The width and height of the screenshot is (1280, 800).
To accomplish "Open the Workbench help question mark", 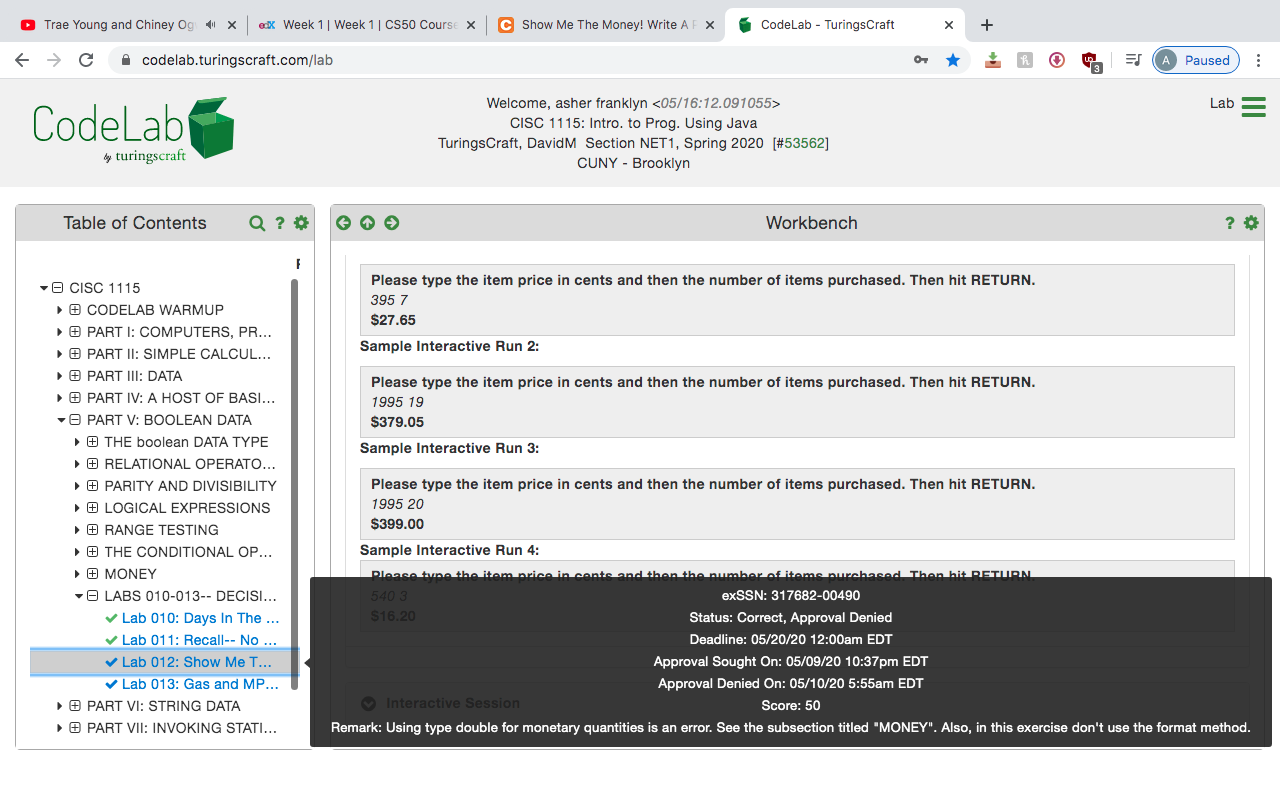I will coord(1230,223).
